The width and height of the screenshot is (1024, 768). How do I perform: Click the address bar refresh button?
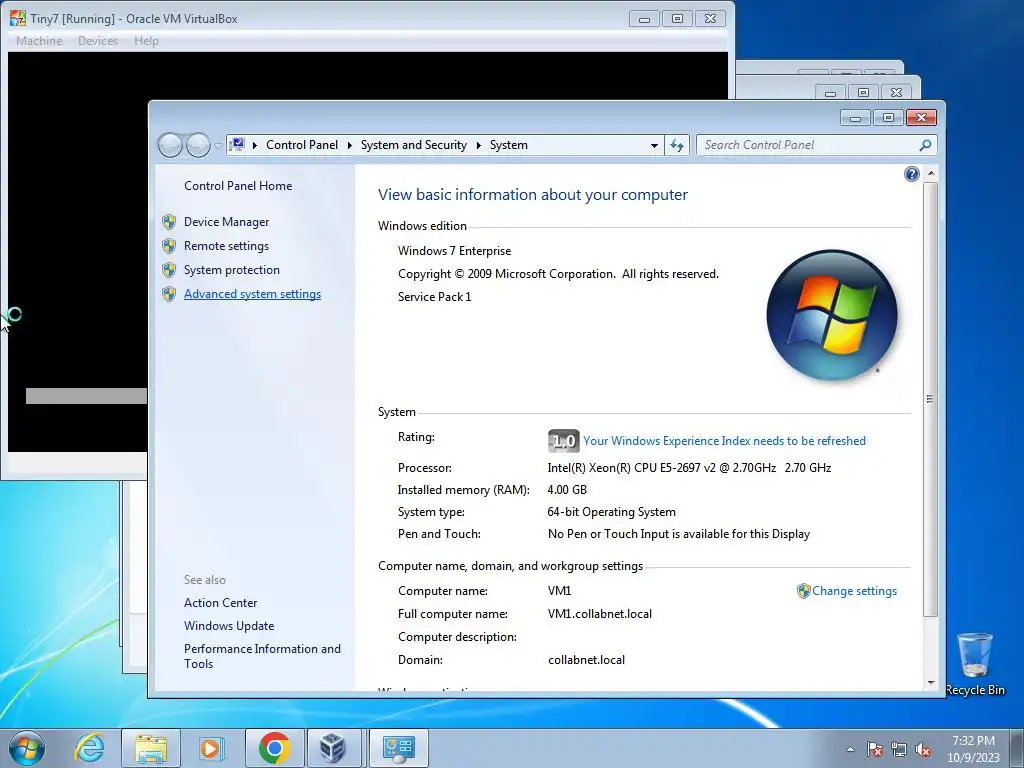coord(677,145)
